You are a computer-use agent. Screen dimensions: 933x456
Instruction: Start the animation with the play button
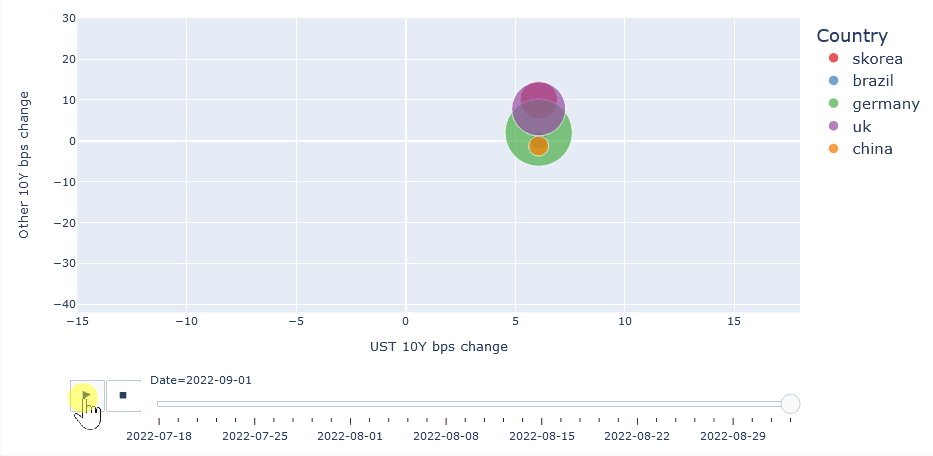point(87,395)
